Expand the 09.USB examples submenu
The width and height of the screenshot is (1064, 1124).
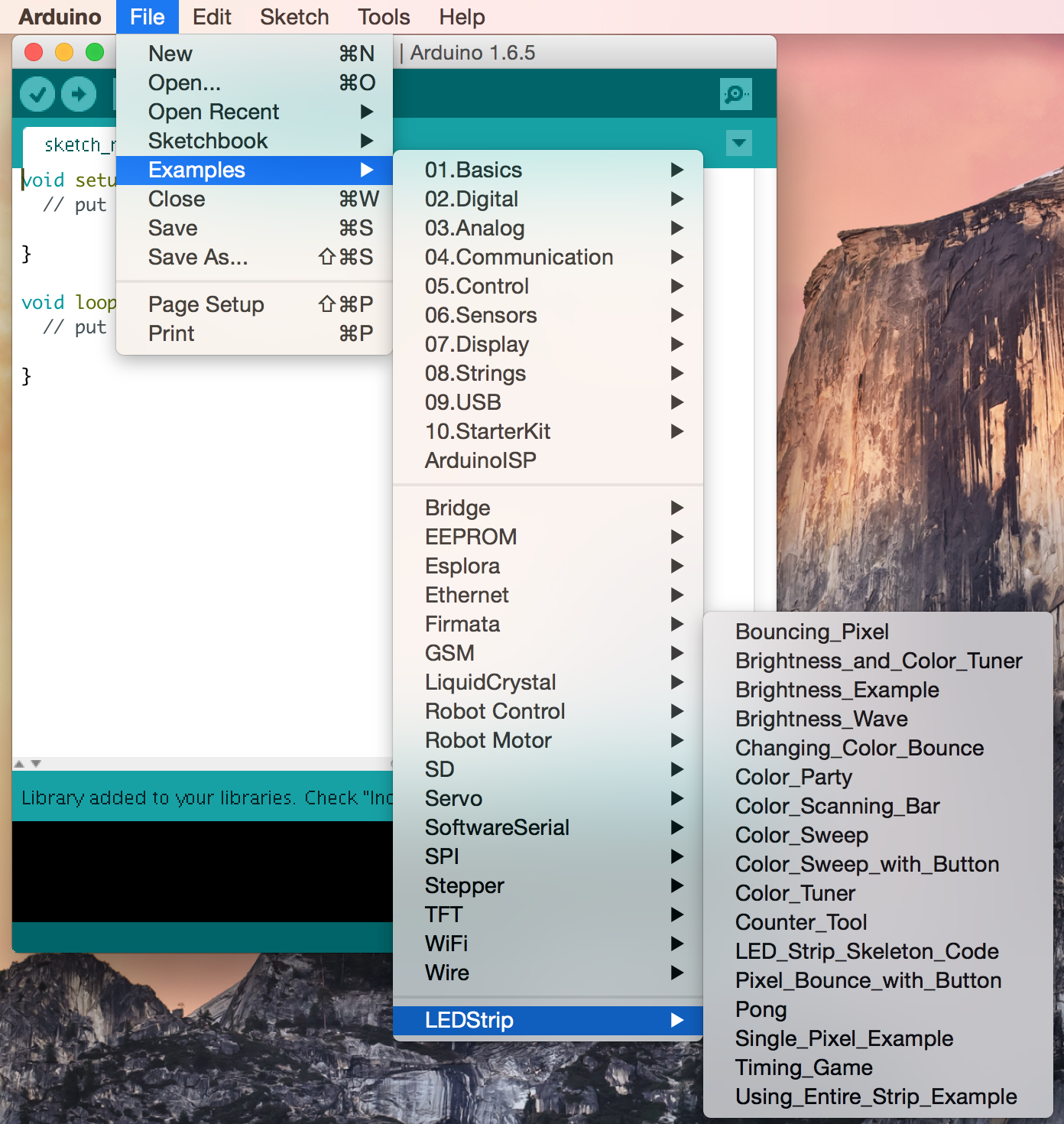point(548,402)
